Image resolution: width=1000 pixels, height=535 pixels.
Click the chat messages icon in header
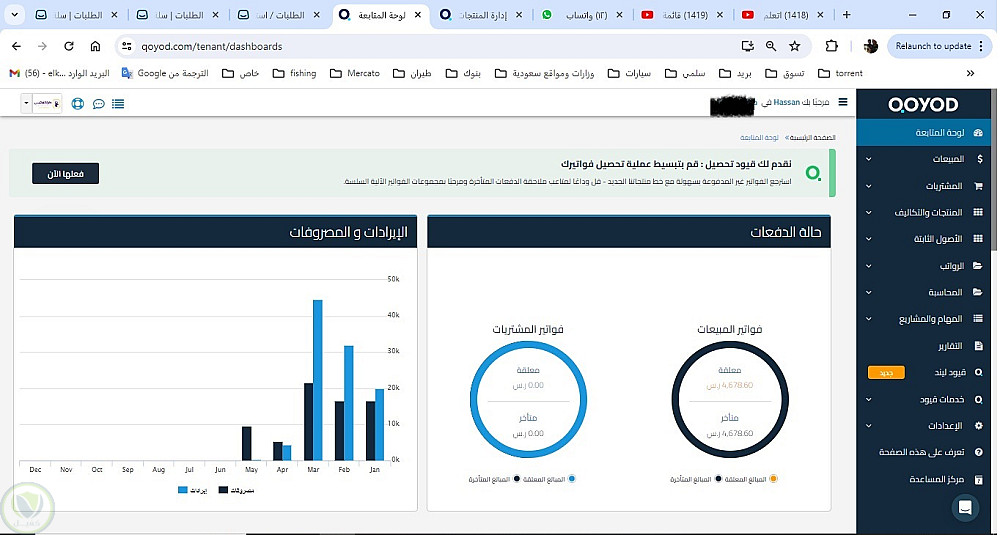(98, 104)
